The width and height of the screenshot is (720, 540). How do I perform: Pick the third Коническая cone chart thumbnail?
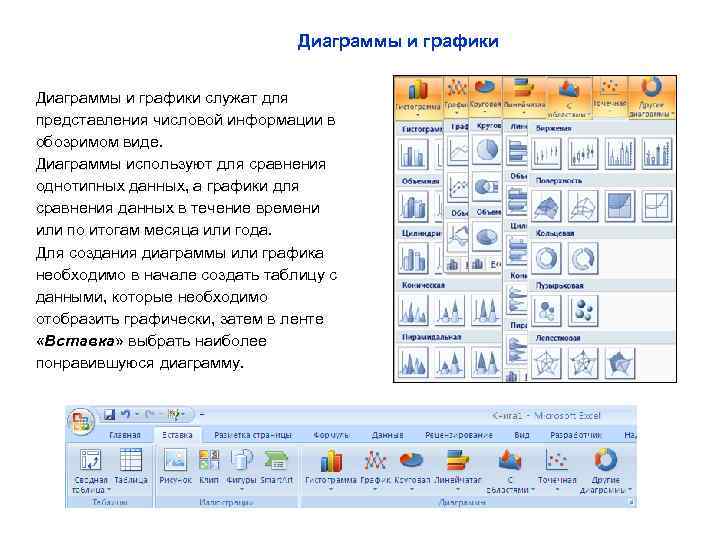[486, 310]
